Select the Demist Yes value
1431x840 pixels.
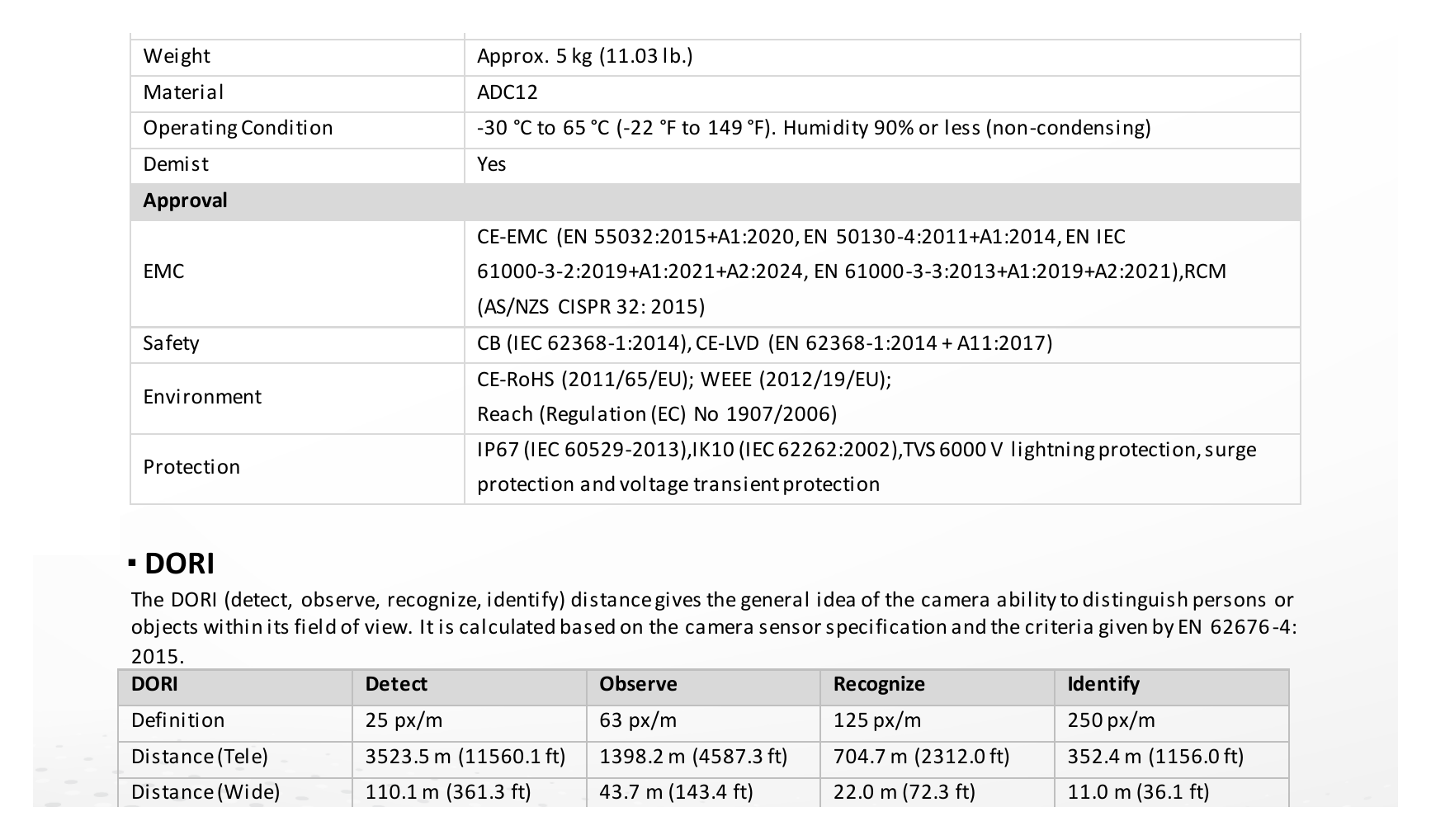pos(492,164)
